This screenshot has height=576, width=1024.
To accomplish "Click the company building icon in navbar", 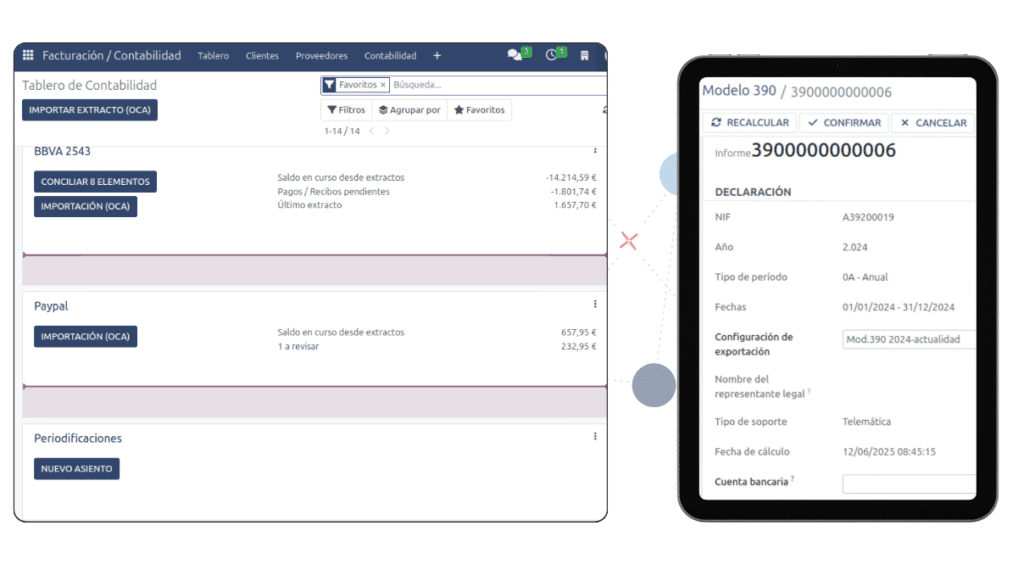I will coord(585,56).
